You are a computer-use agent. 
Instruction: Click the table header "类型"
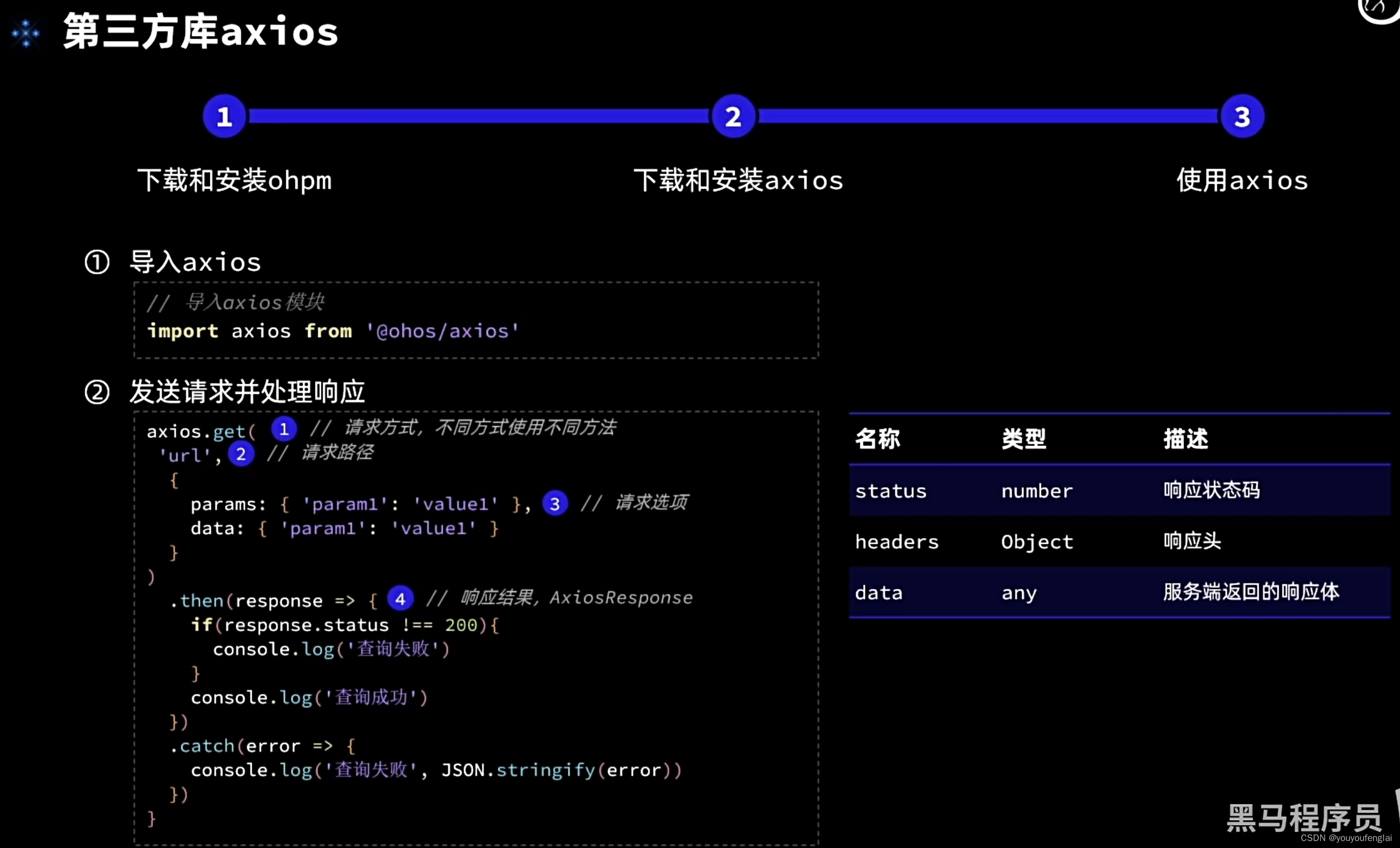(x=1024, y=439)
